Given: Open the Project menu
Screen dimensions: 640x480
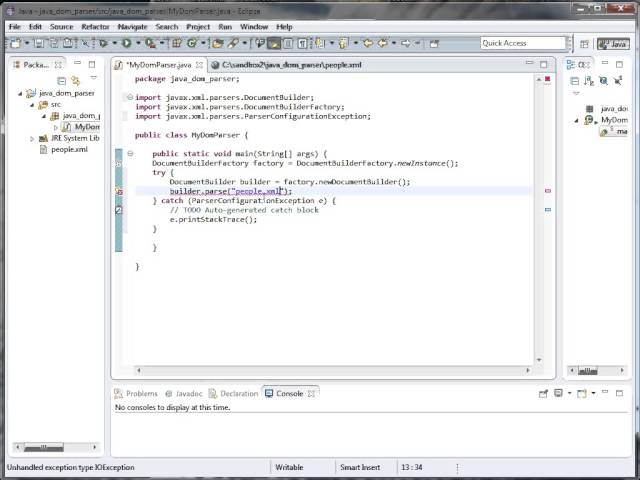Looking at the screenshot, I should 198,27.
